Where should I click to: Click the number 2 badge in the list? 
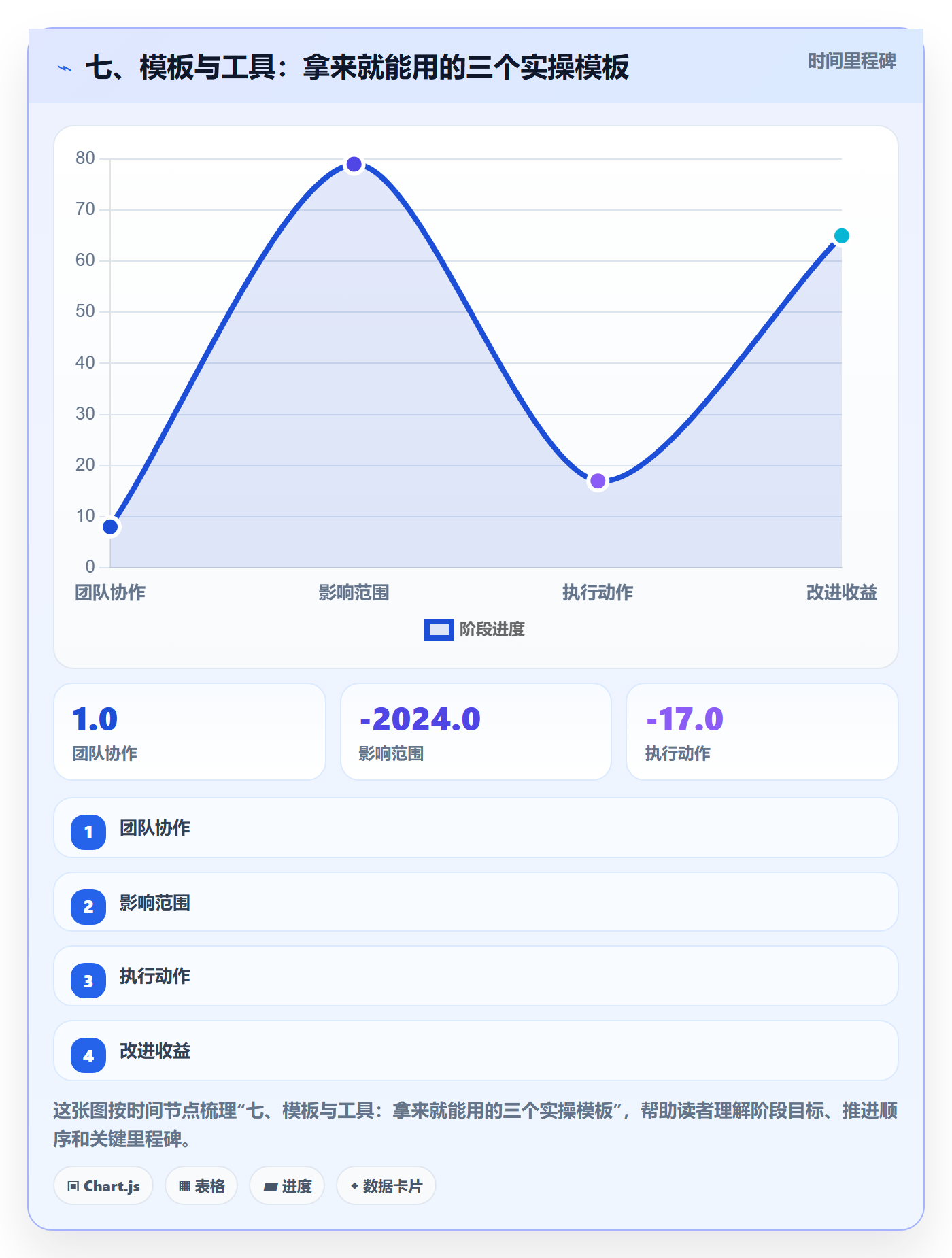click(x=88, y=906)
